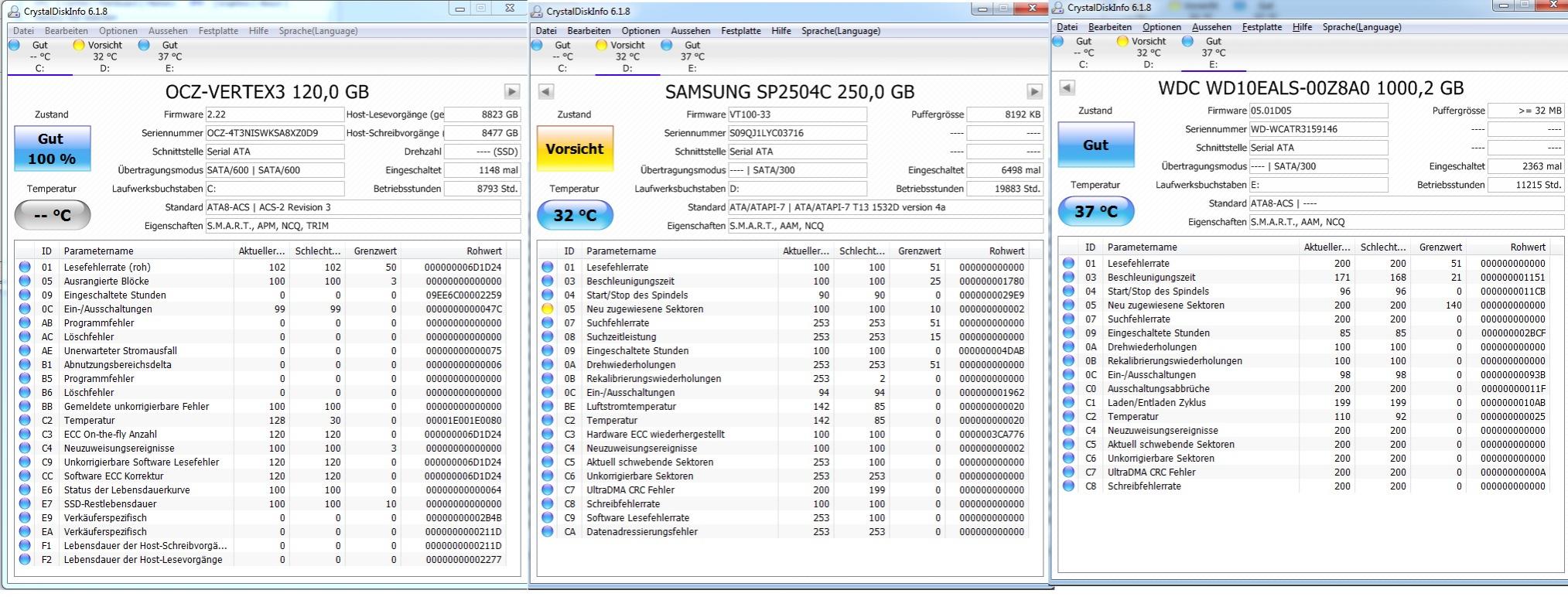Click Eigenschaften field S.M.A.R.T., APM, NCQ, TRIM

pyautogui.click(x=363, y=226)
